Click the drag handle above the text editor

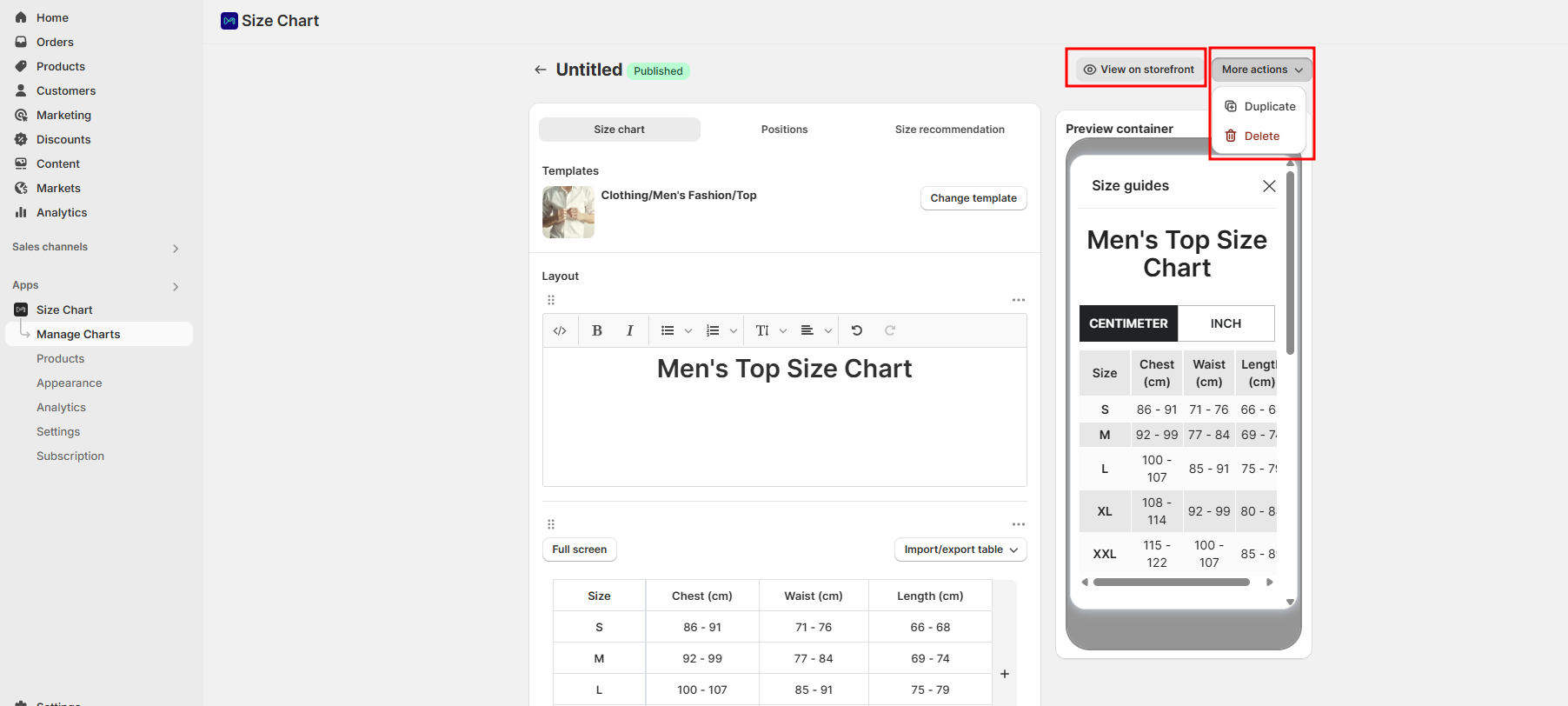(x=551, y=300)
